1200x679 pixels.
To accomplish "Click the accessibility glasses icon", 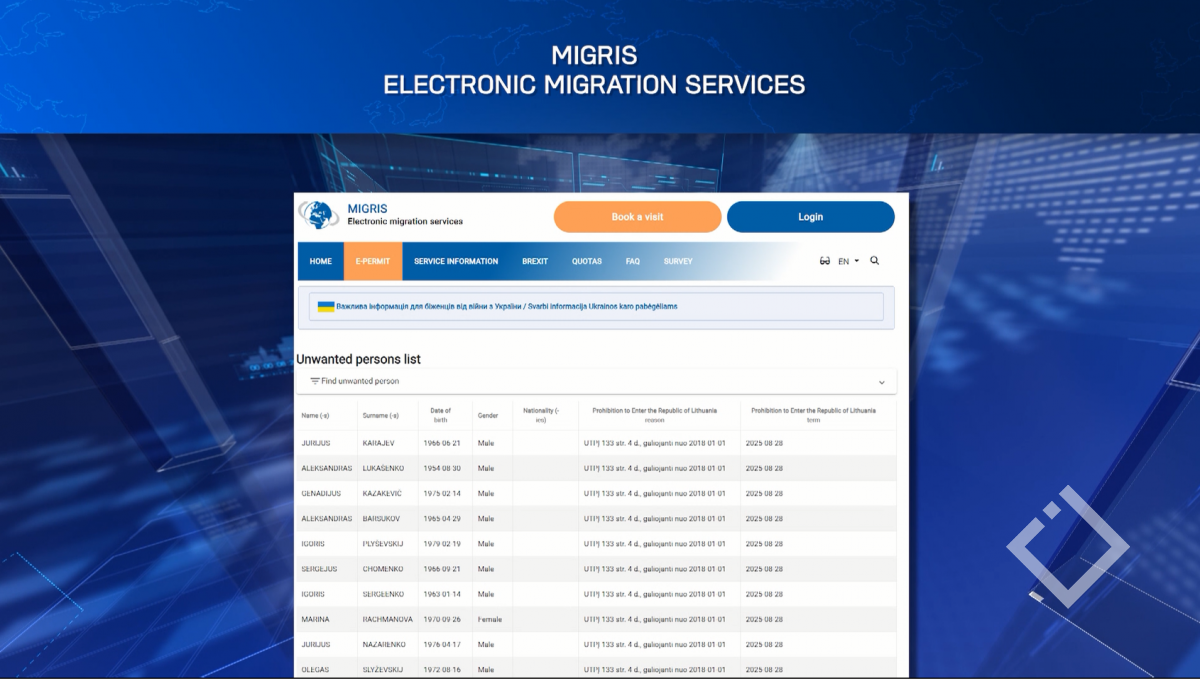I will point(825,261).
